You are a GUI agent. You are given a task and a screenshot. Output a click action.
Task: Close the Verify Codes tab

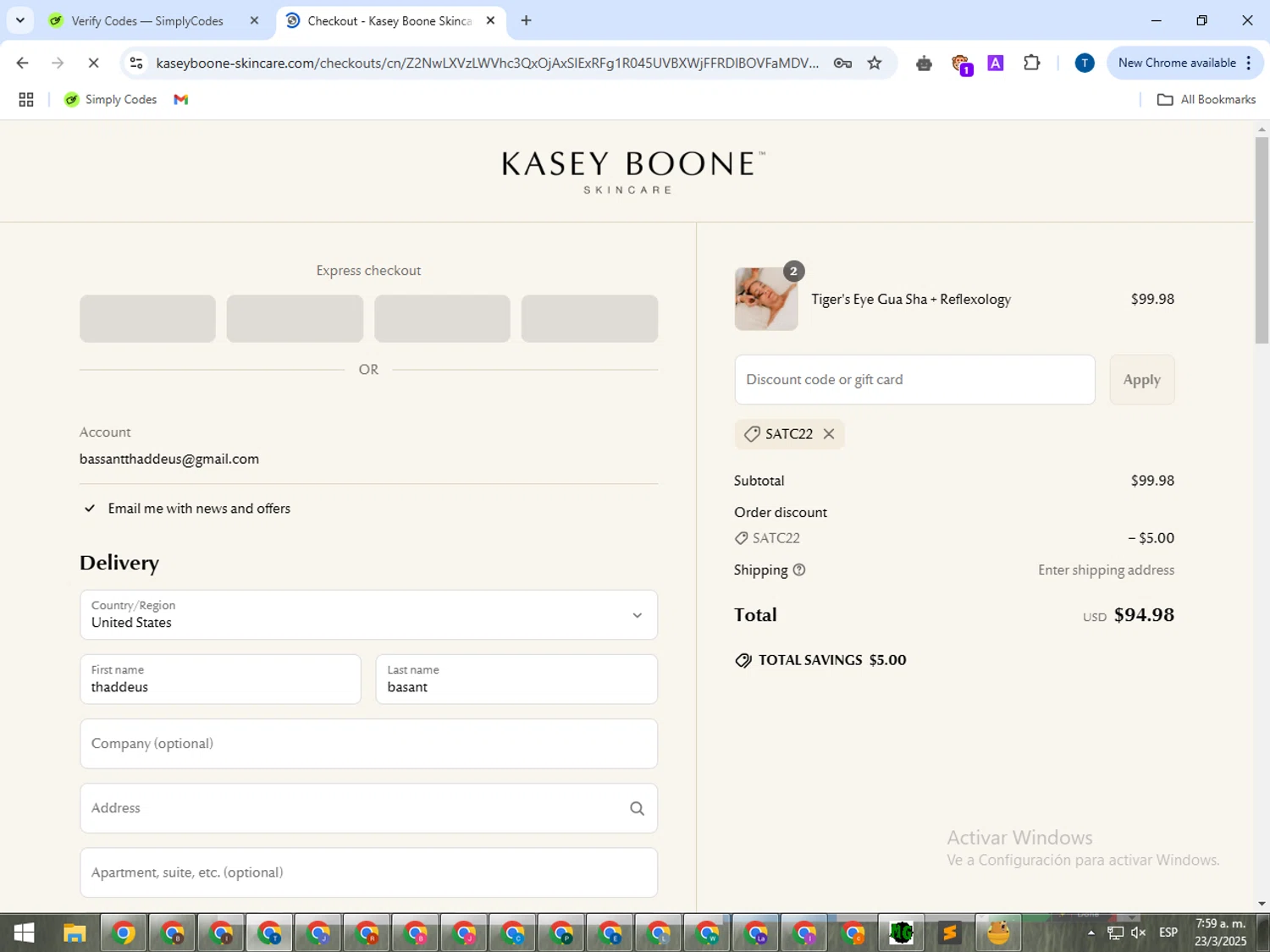click(254, 20)
